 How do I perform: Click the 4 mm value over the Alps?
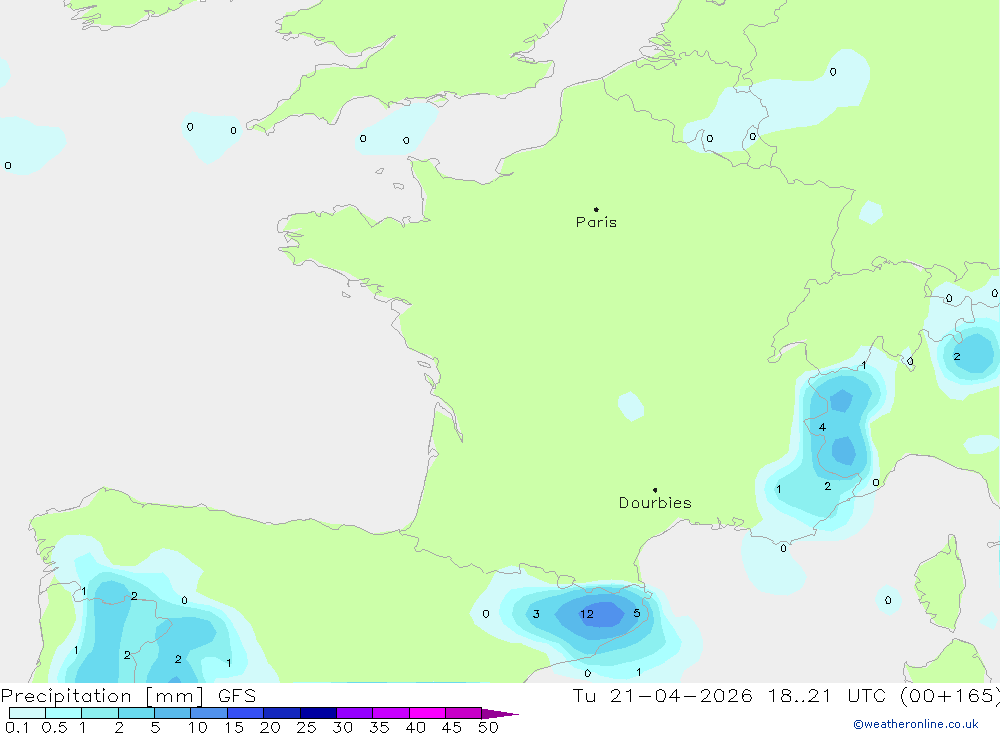point(822,427)
